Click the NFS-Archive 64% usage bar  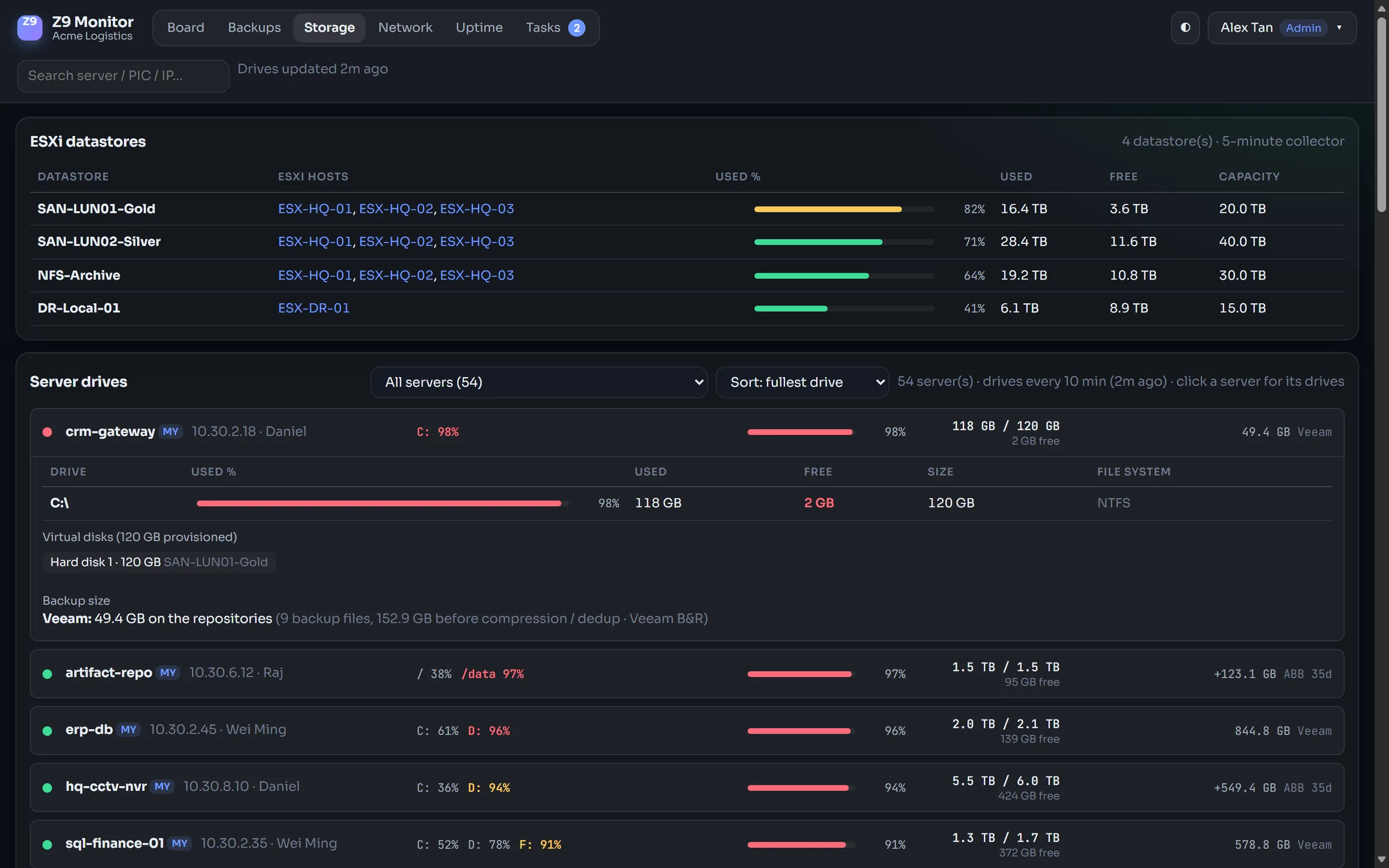pos(844,276)
